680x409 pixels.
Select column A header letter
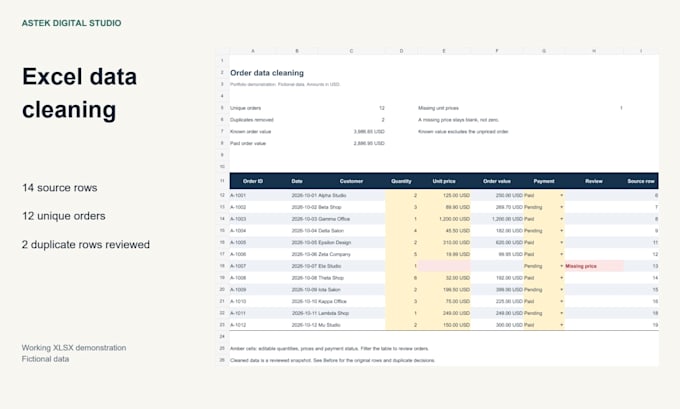click(x=253, y=51)
